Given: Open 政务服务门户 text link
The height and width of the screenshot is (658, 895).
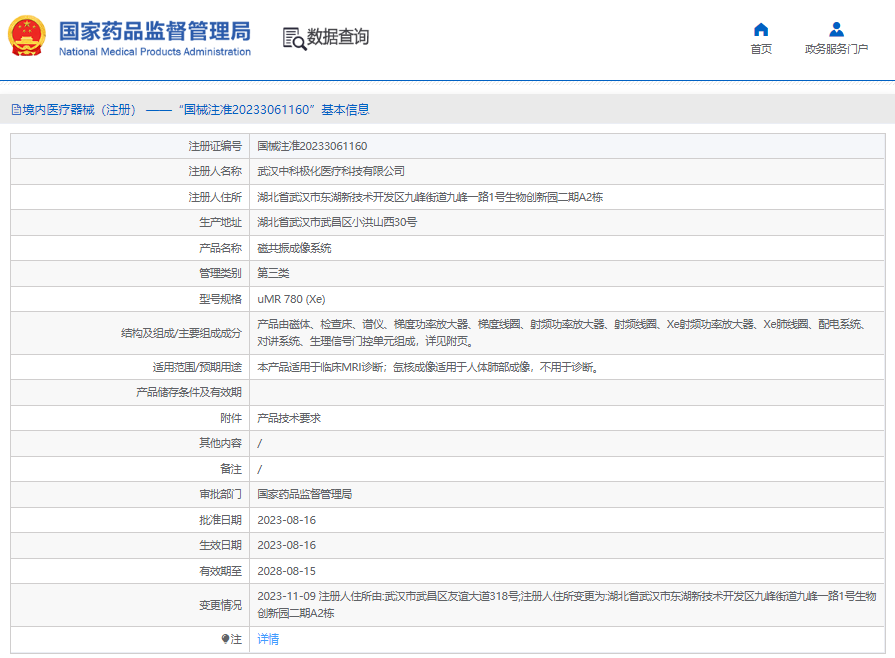Looking at the screenshot, I should point(836,49).
